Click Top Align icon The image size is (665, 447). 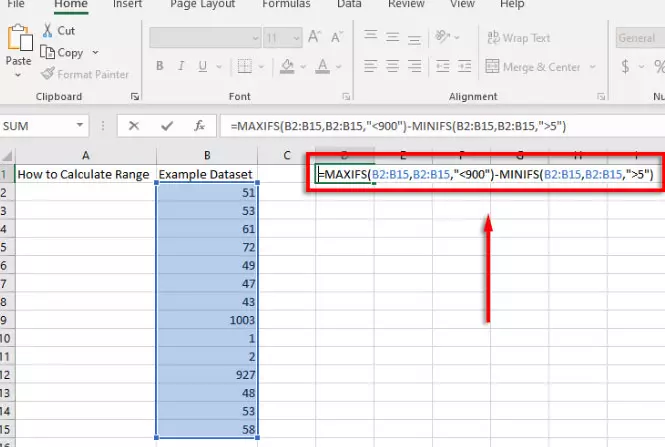(371, 35)
